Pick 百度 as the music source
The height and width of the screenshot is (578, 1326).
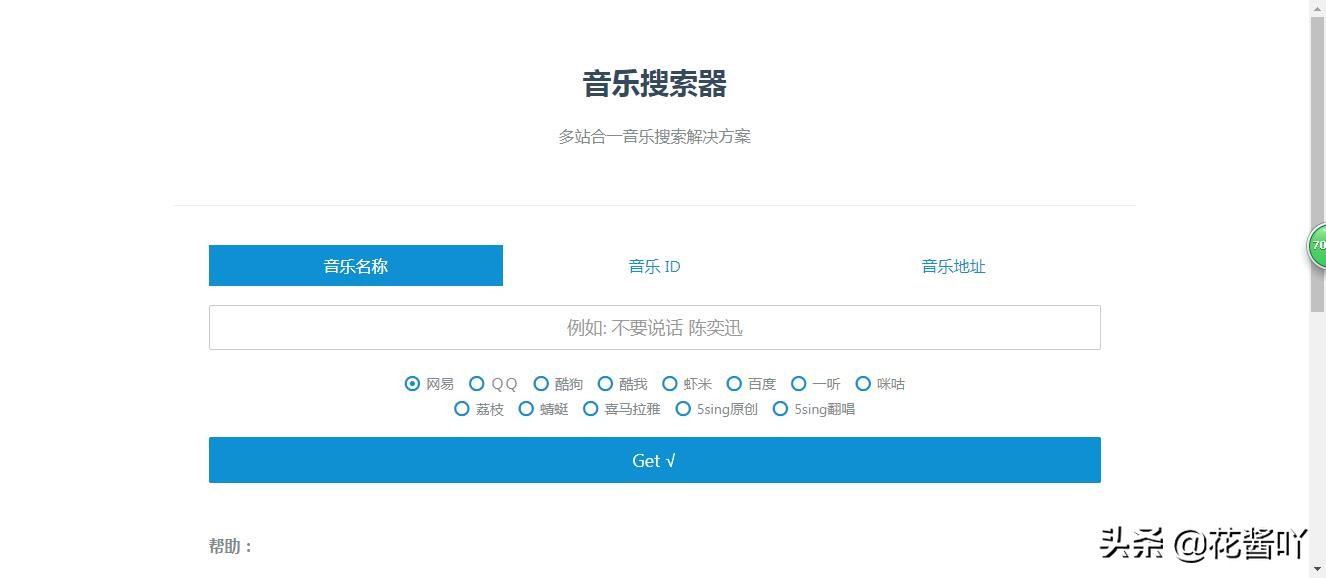pos(734,383)
